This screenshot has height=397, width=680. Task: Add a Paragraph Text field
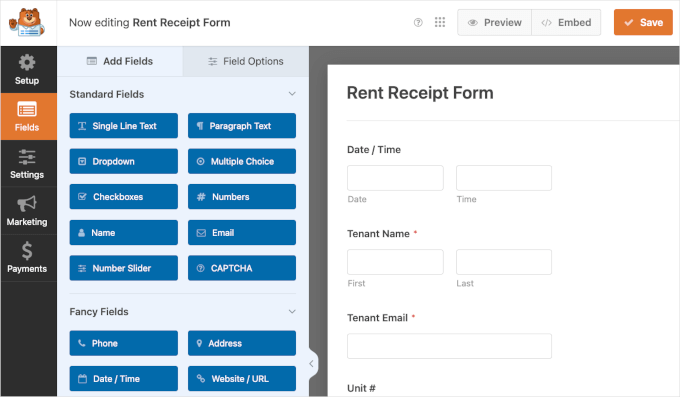click(242, 126)
